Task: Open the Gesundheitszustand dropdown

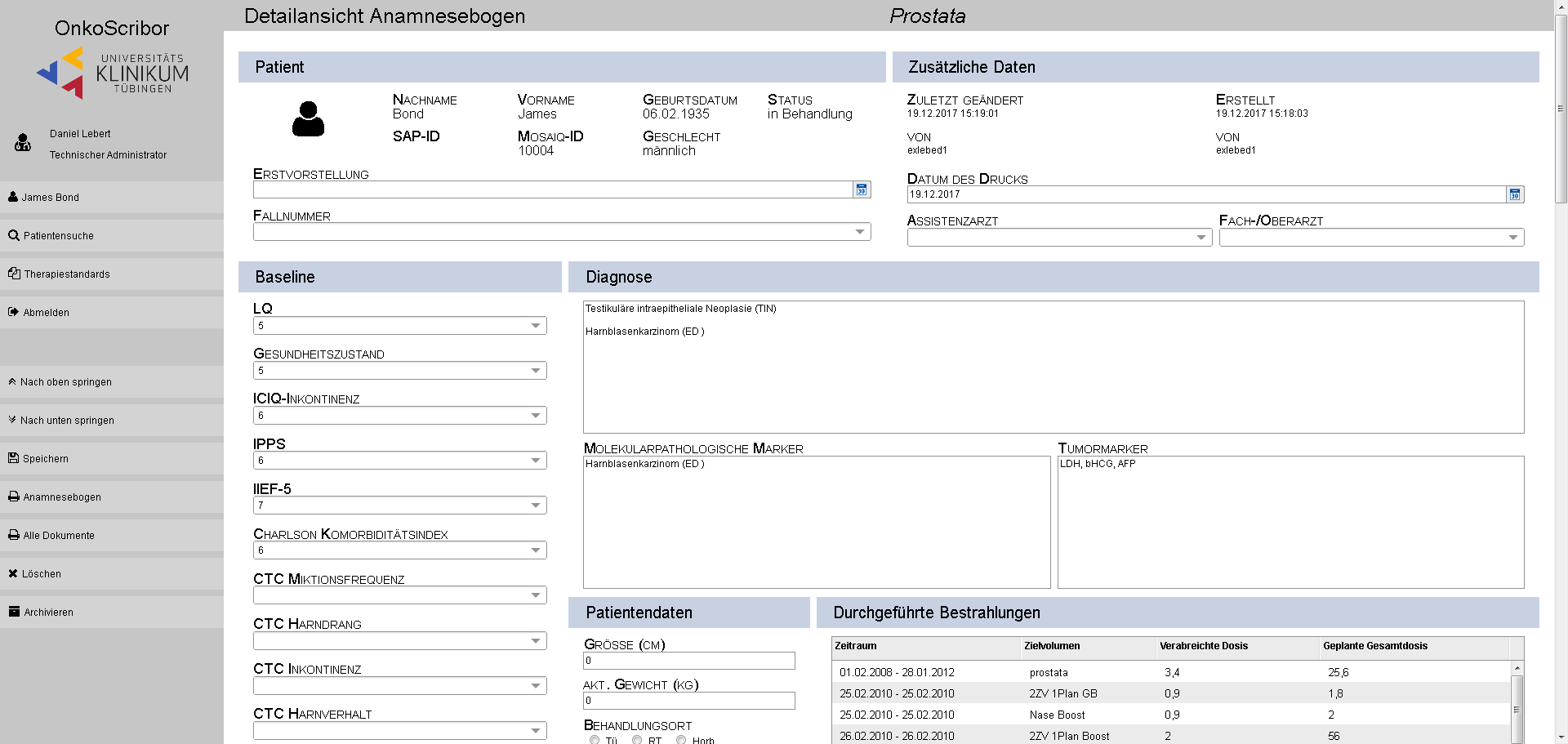Action: 399,371
